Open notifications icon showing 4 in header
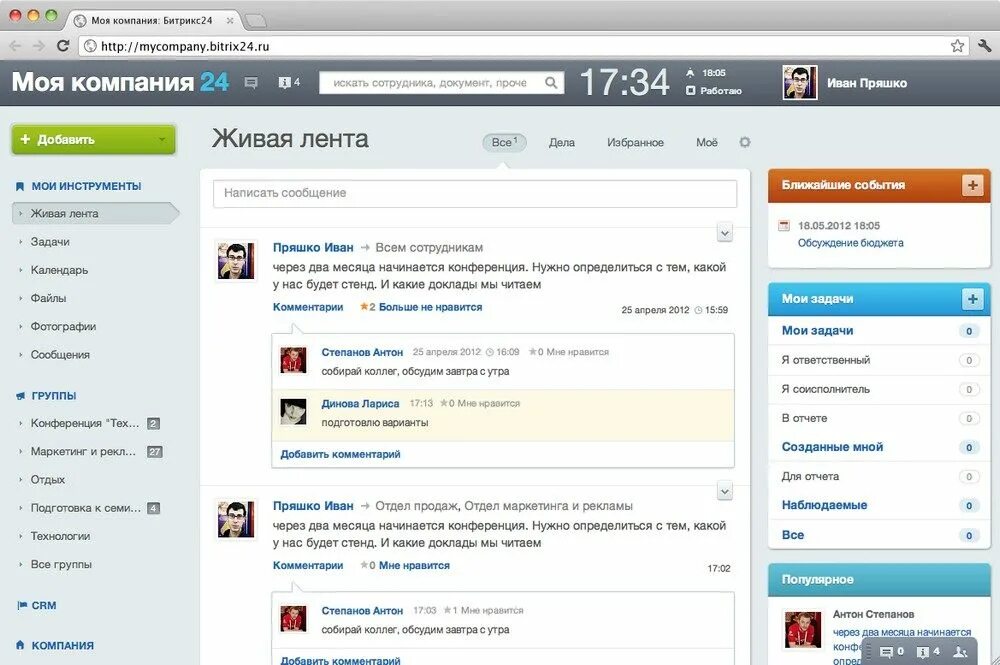This screenshot has height=665, width=1000. coord(289,82)
